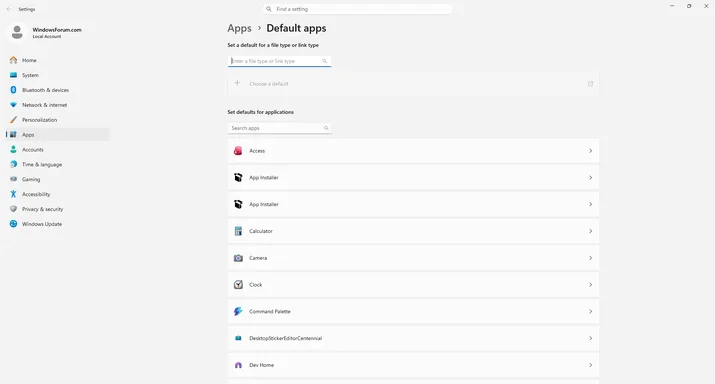Viewport: 715px width, 384px height.
Task: Click the Dev Home app icon
Action: coord(238,365)
